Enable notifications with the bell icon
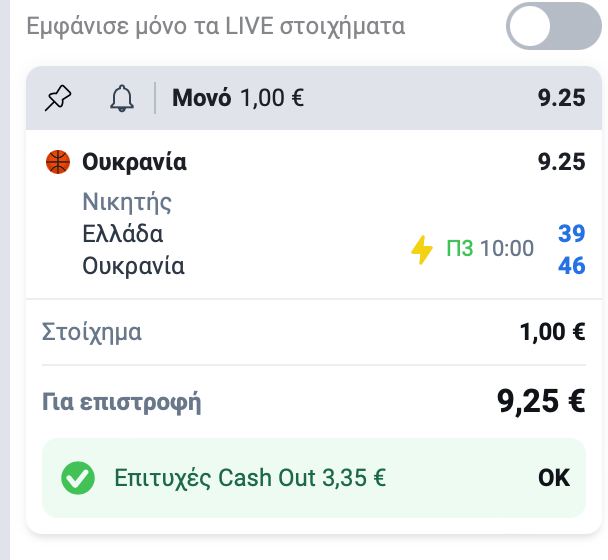The image size is (608, 560). coord(122,98)
